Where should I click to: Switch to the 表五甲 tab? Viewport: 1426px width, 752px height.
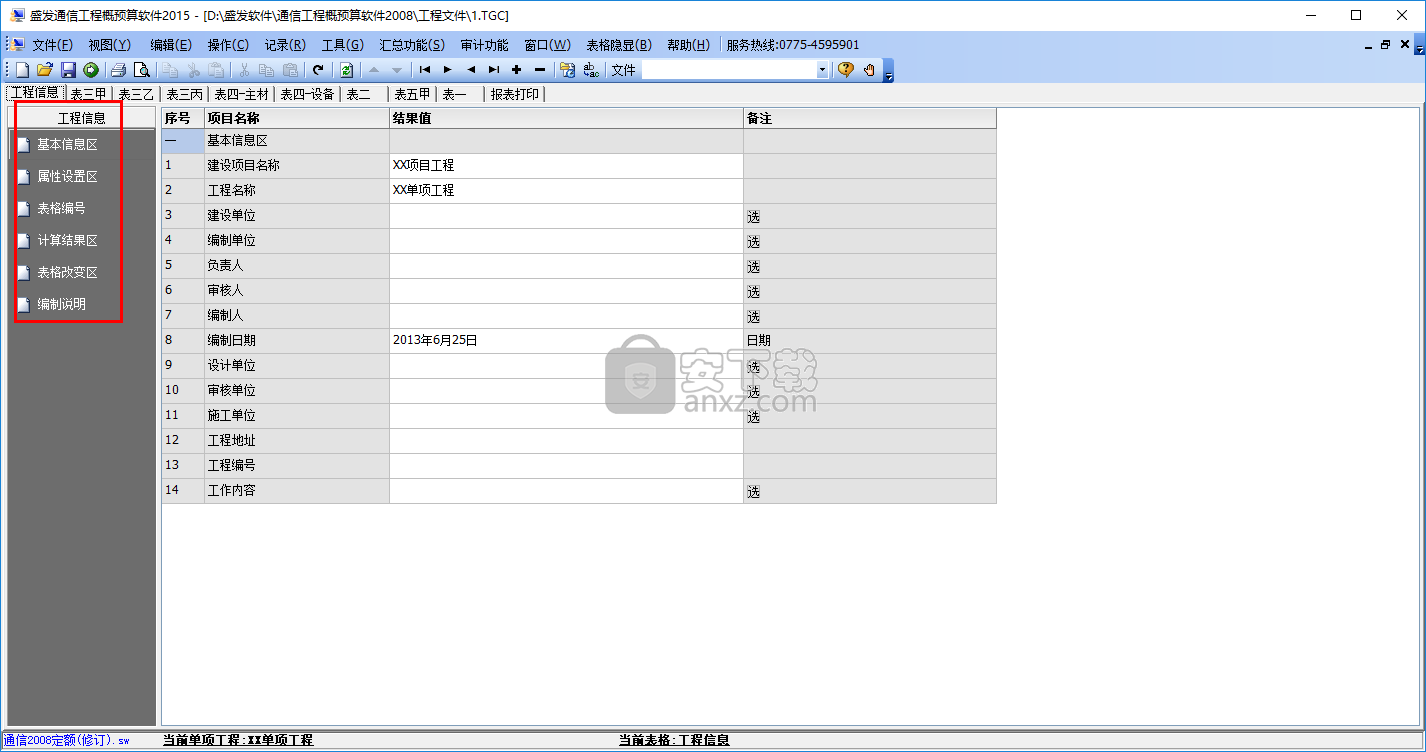tap(412, 94)
